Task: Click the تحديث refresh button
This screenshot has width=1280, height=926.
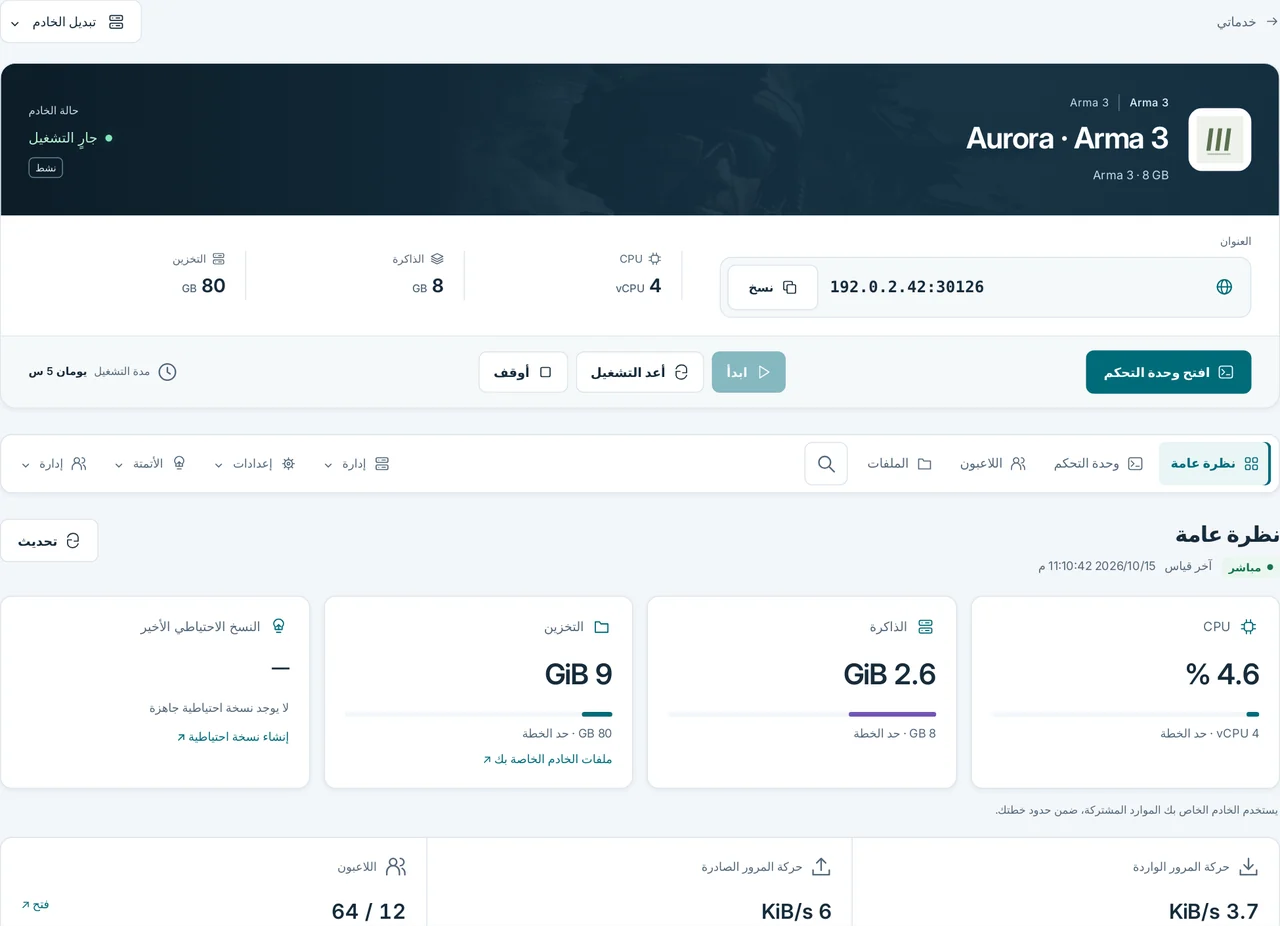Action: tap(49, 541)
